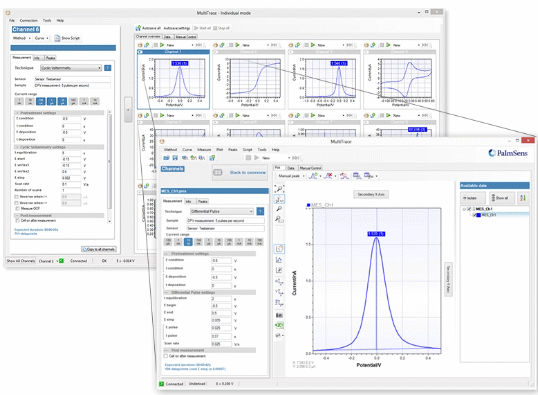Click the save disk icon in front window toolbar

click(175, 158)
